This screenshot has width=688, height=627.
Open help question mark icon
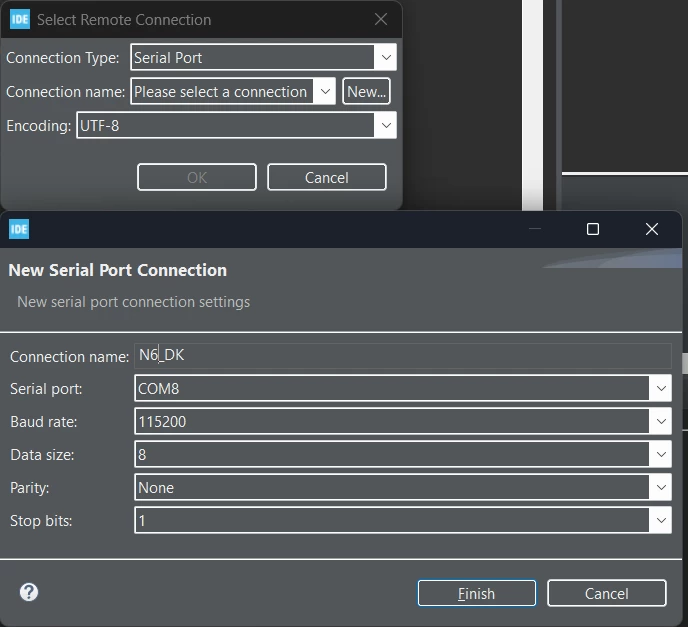pyautogui.click(x=29, y=592)
